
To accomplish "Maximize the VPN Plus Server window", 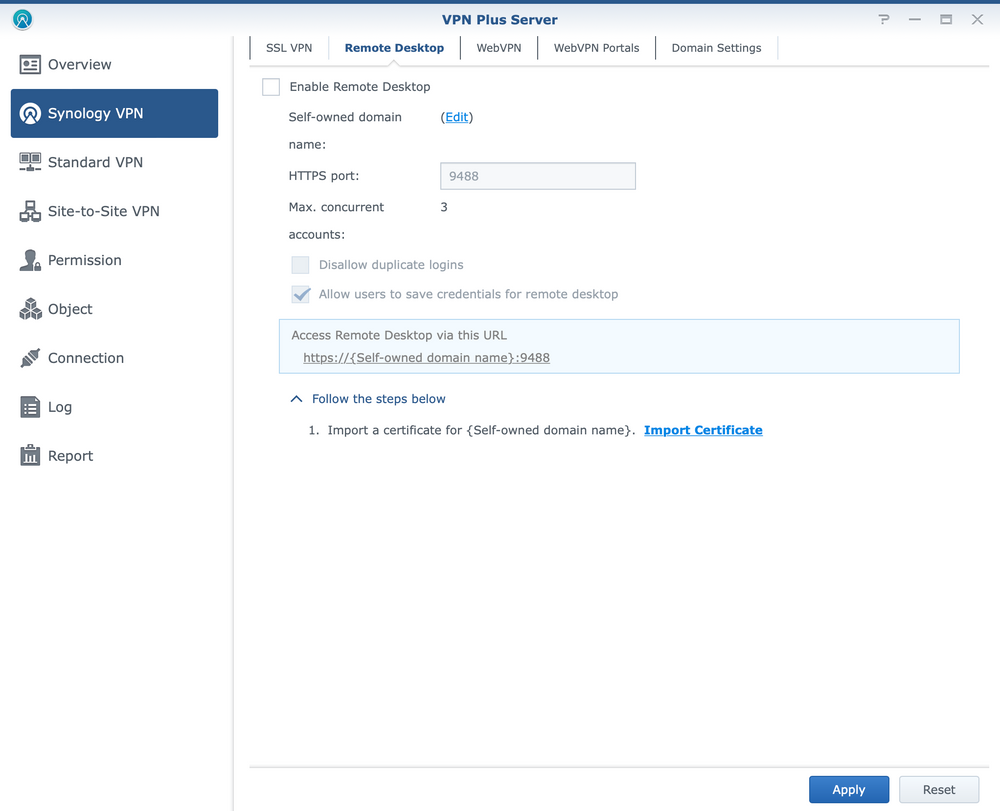I will tap(946, 20).
